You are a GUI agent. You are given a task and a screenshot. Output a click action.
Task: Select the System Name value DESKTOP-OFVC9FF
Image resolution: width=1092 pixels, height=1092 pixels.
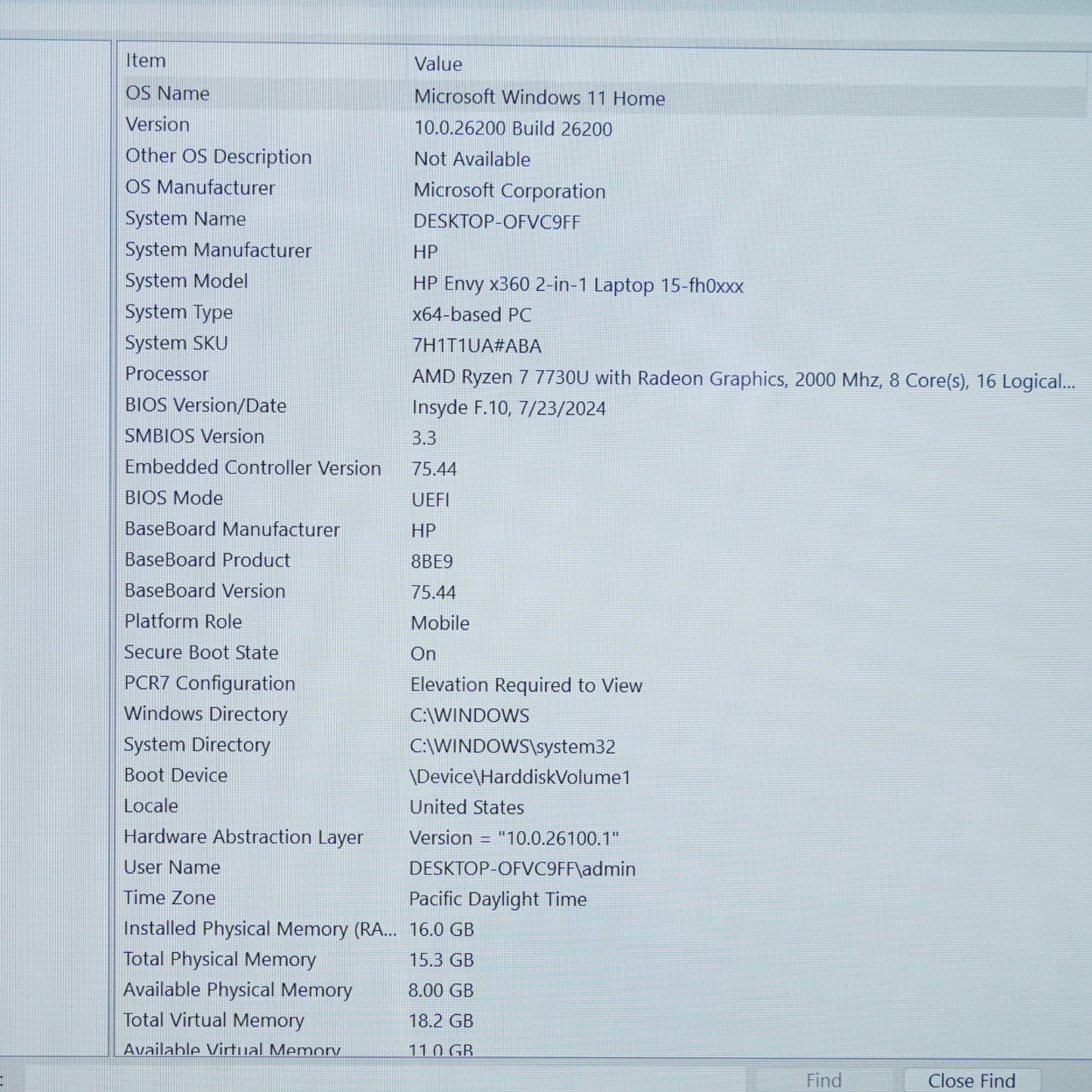coord(497,222)
